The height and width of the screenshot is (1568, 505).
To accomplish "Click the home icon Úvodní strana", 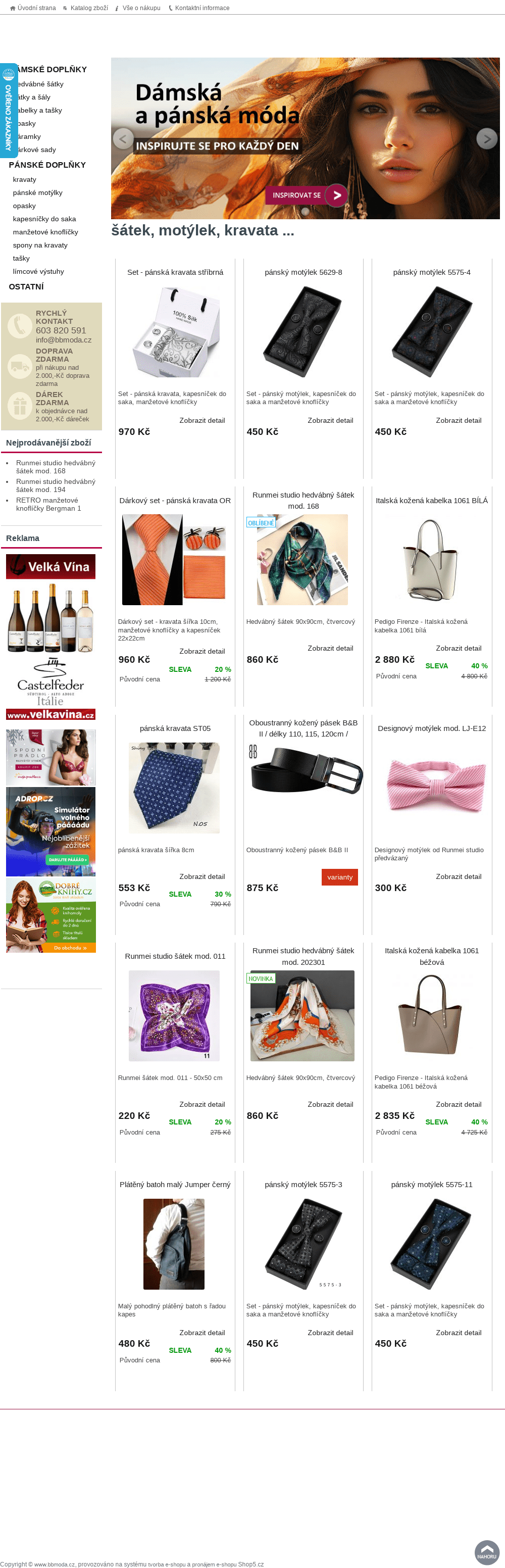I will (13, 8).
